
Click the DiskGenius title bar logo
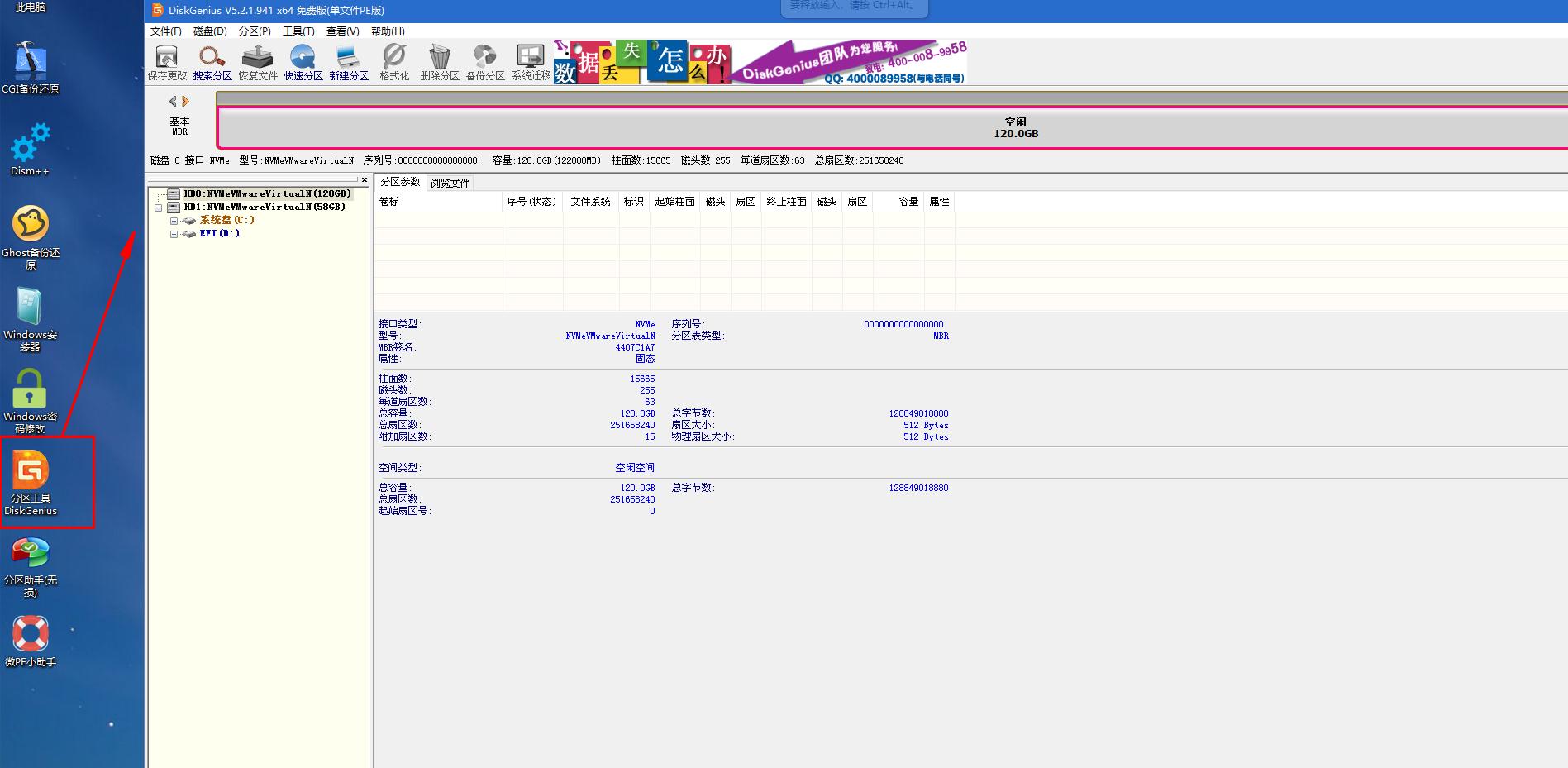pos(158,10)
